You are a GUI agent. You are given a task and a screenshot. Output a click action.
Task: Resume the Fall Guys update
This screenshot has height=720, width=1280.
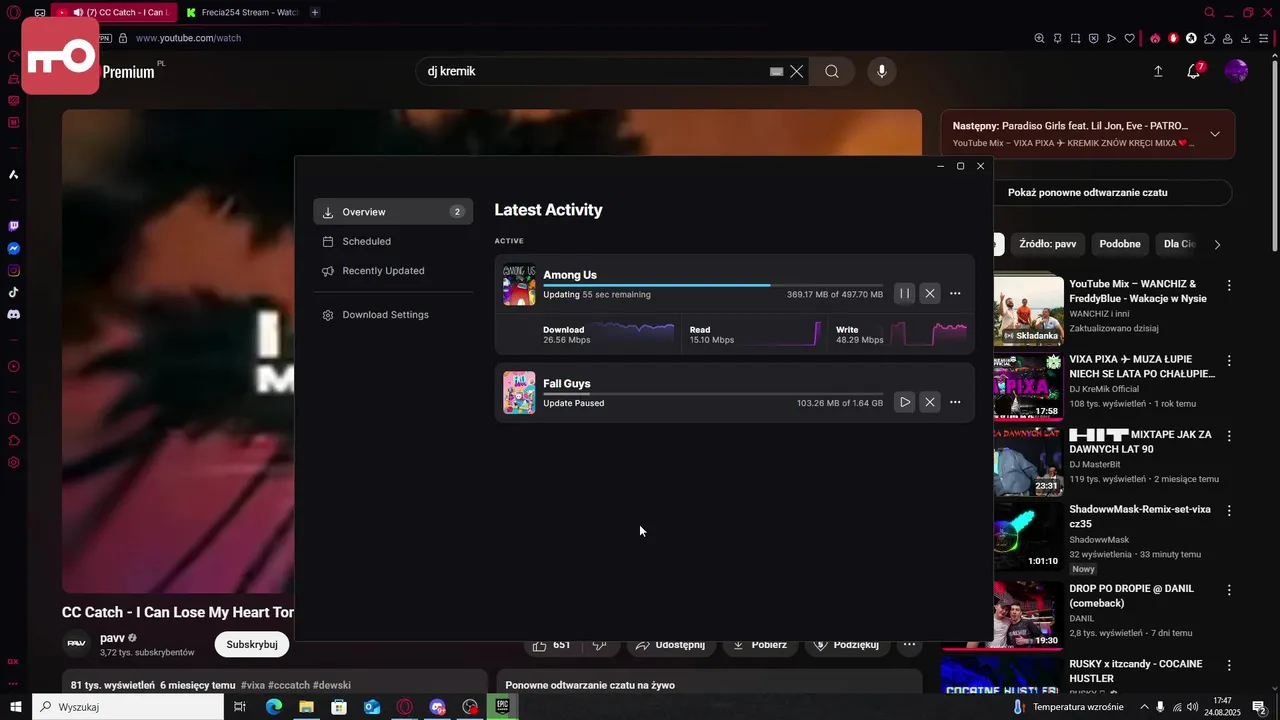point(904,402)
